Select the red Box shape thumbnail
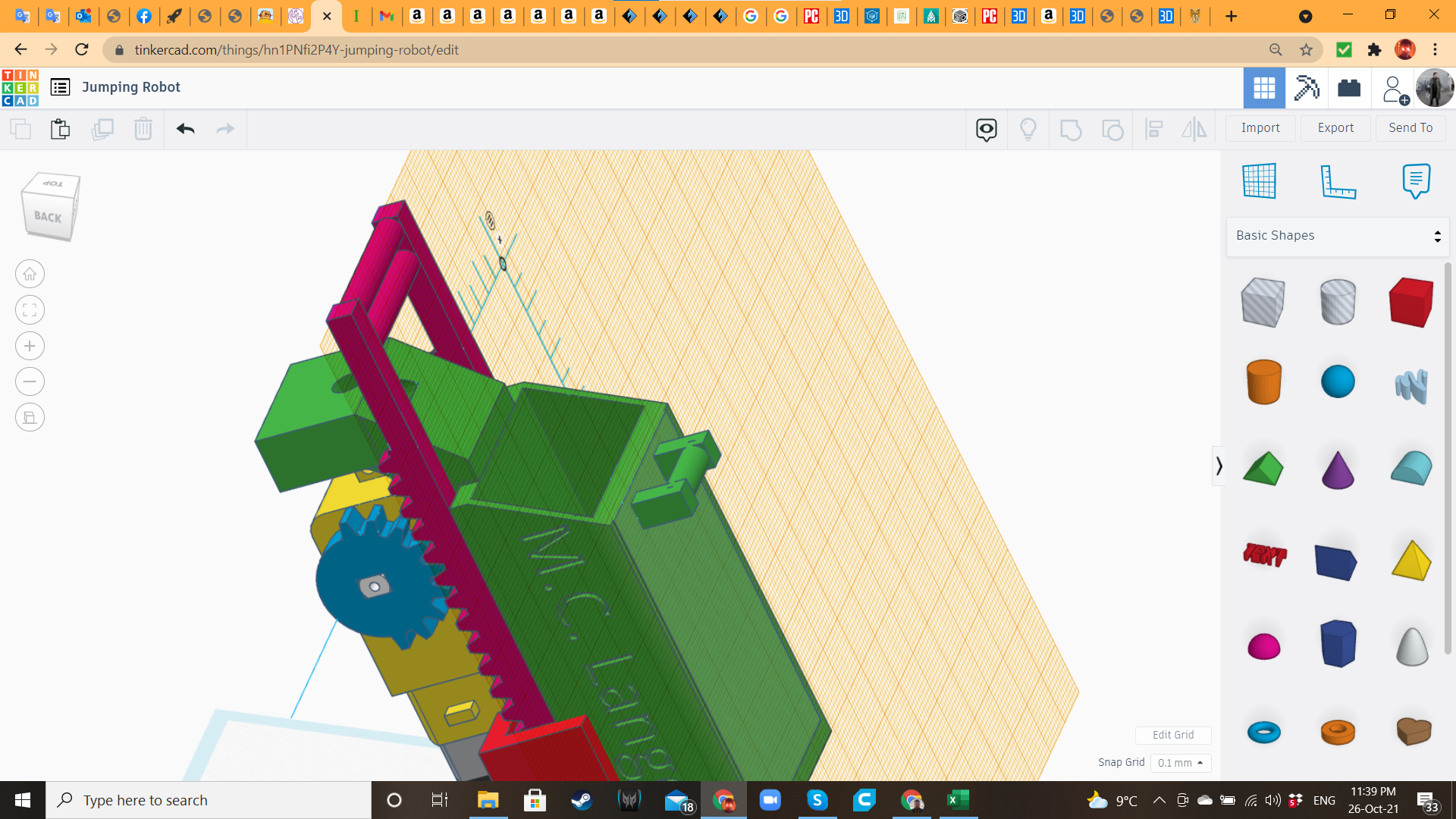The image size is (1456, 819). coord(1410,302)
